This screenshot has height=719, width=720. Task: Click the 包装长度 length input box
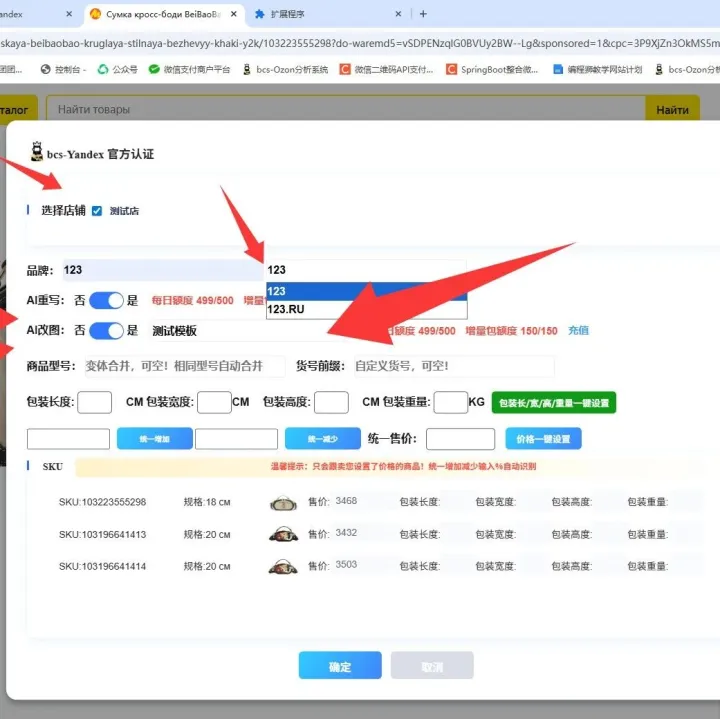click(x=95, y=402)
